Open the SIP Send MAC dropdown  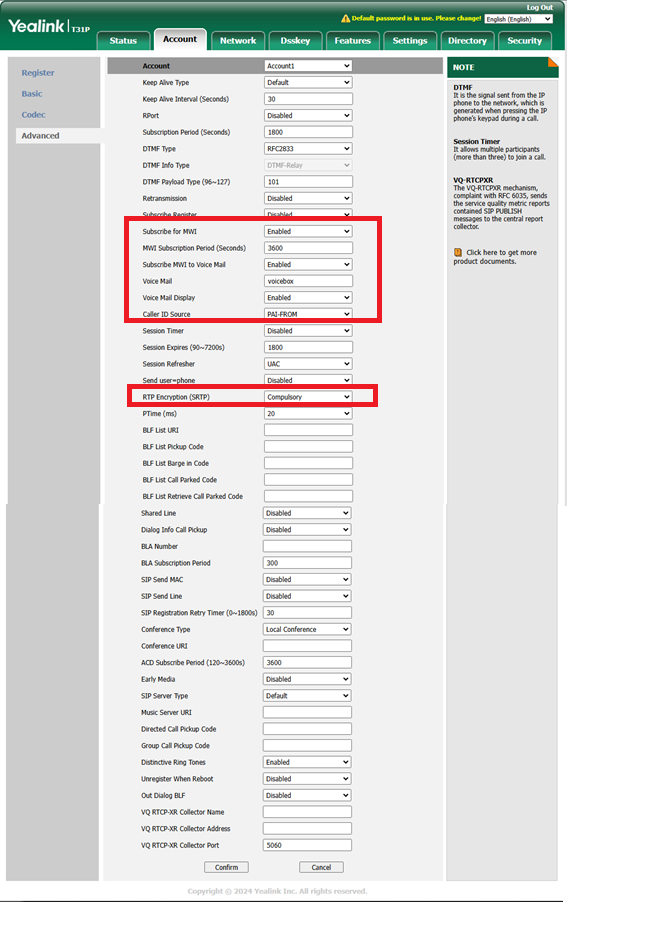(307, 580)
